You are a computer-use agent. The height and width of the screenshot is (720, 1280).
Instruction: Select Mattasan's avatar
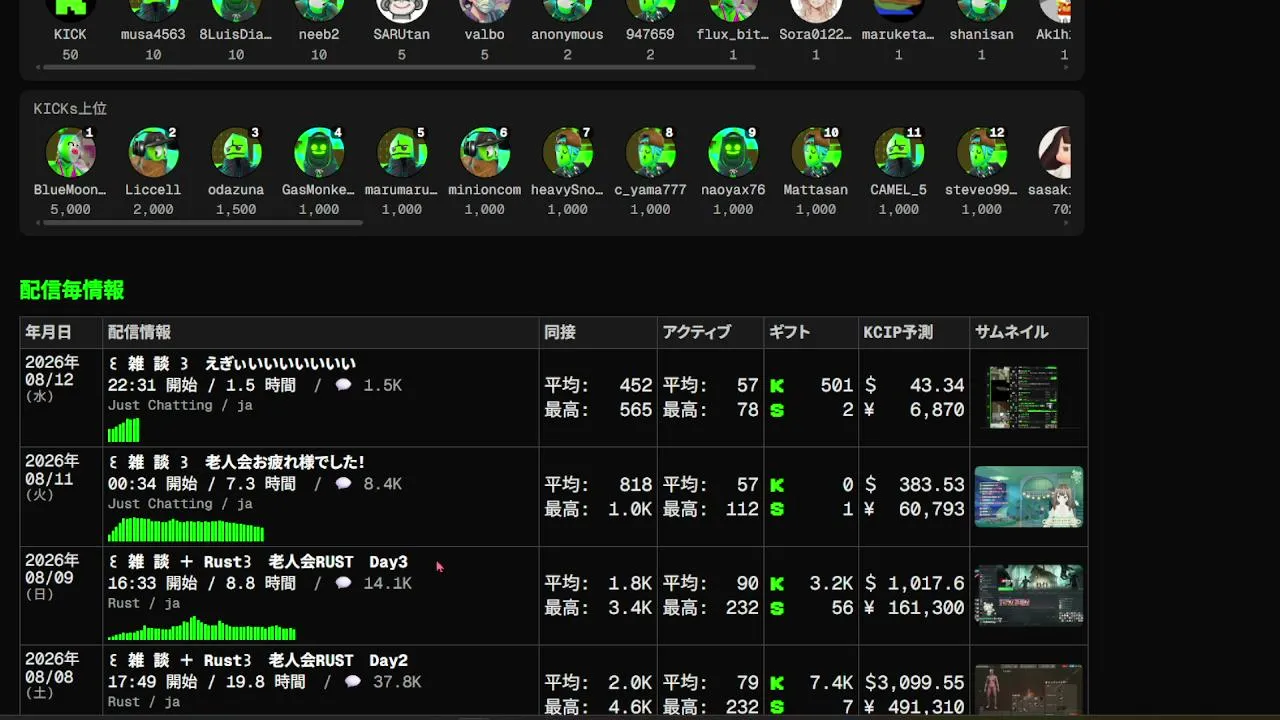pyautogui.click(x=816, y=153)
